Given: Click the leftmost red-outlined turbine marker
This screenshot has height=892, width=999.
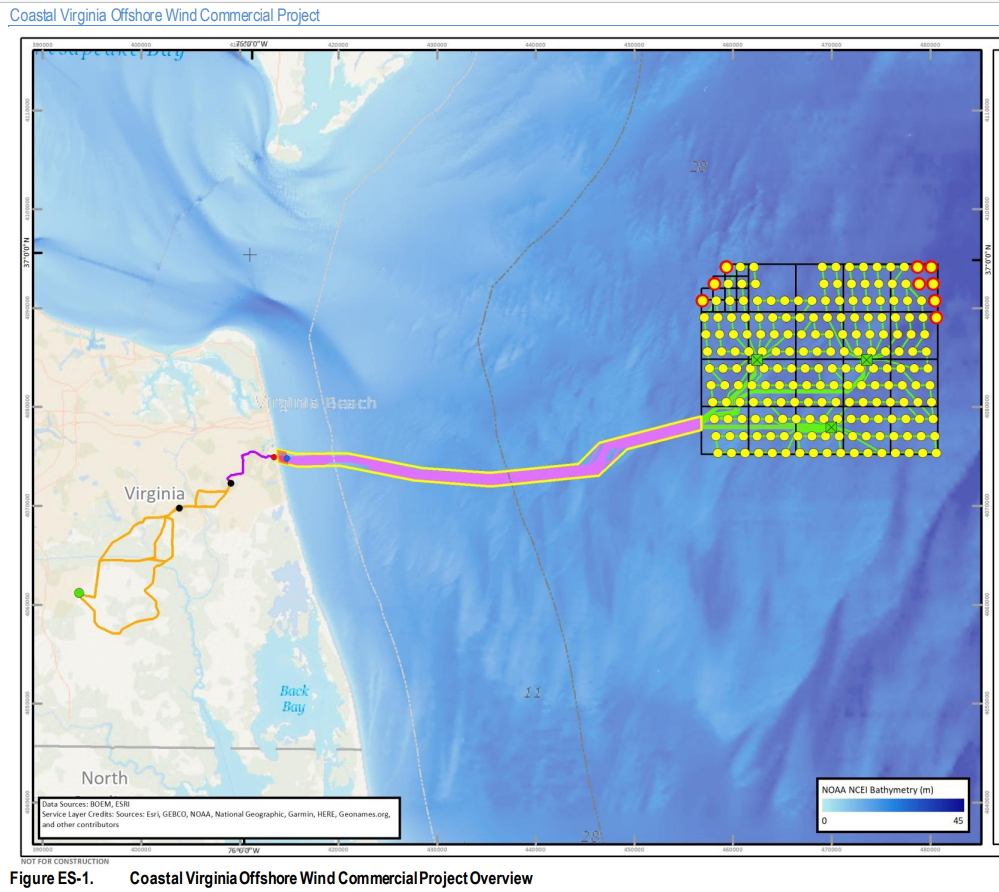Looking at the screenshot, I should [703, 300].
